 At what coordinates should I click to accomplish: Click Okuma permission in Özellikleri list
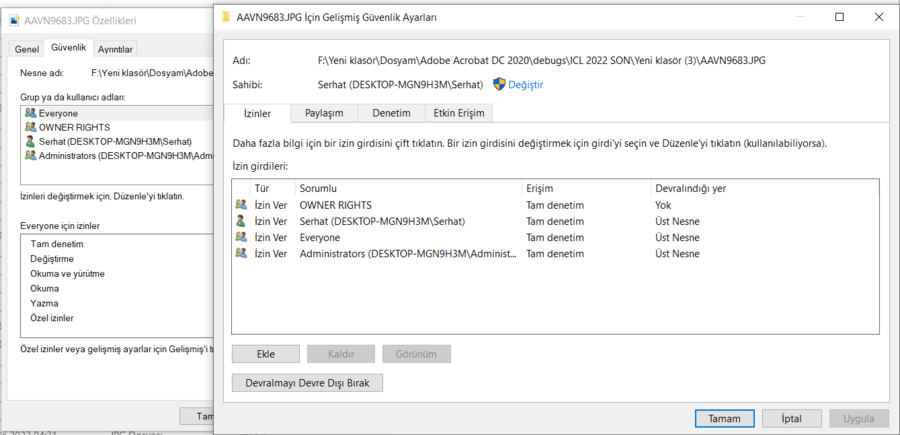pyautogui.click(x=45, y=288)
